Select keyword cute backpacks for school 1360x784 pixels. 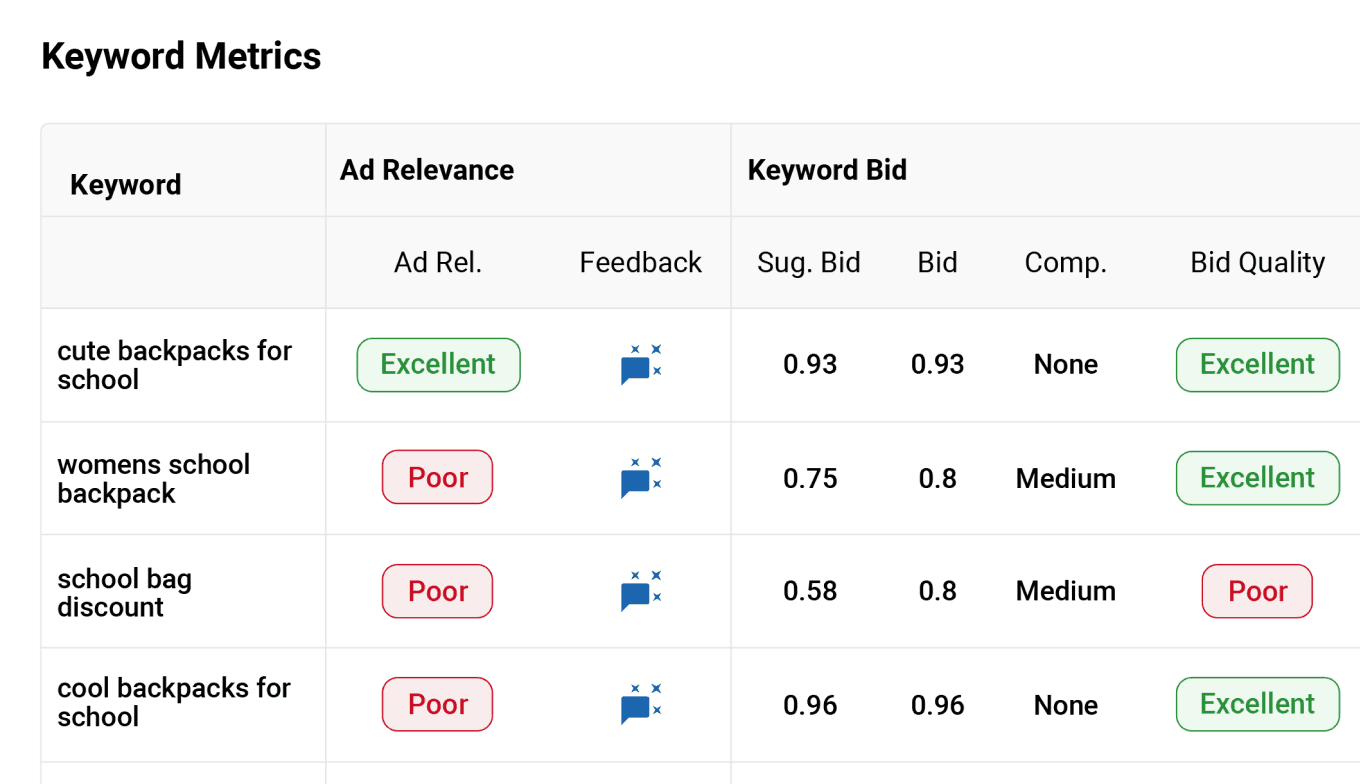pos(175,365)
